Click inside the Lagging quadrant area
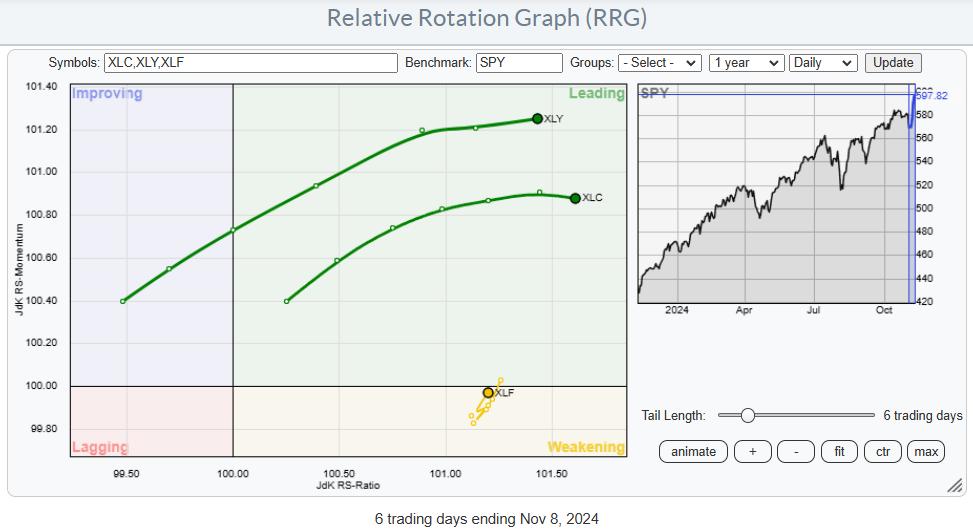Image resolution: width=973 pixels, height=530 pixels. click(150, 420)
